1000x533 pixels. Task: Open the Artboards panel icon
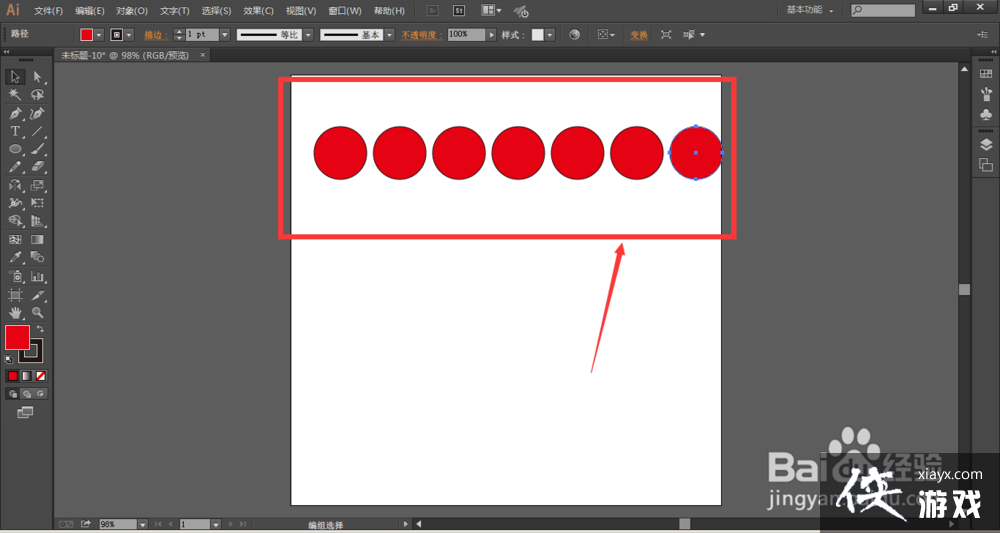[985, 164]
